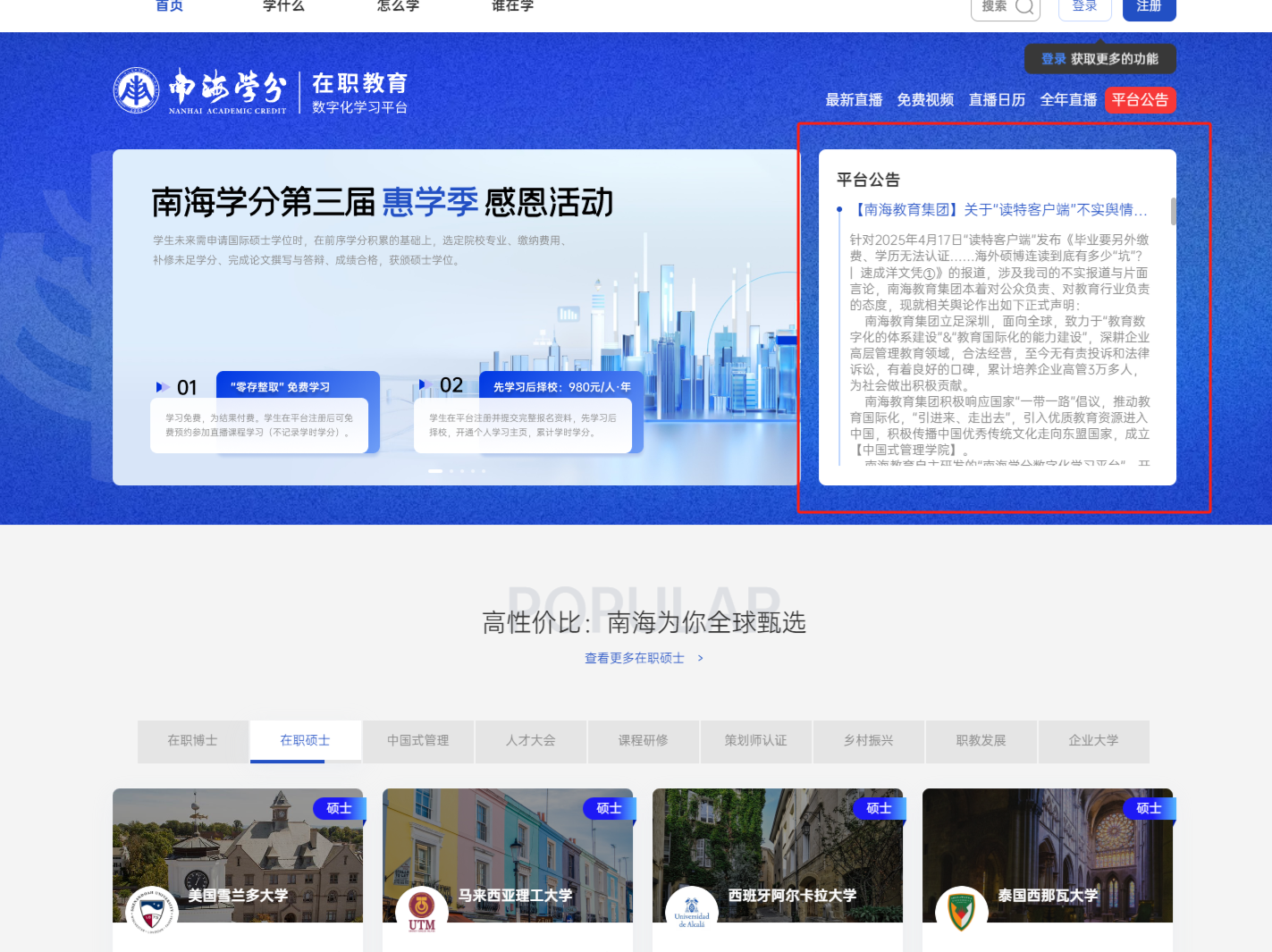Switch to the 策划师认证 tab
Image resolution: width=1272 pixels, height=952 pixels.
pos(755,741)
